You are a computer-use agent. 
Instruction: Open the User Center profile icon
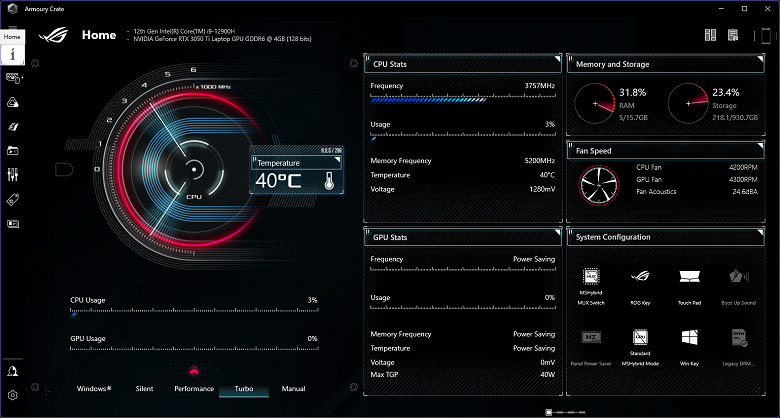pyautogui.click(x=13, y=371)
